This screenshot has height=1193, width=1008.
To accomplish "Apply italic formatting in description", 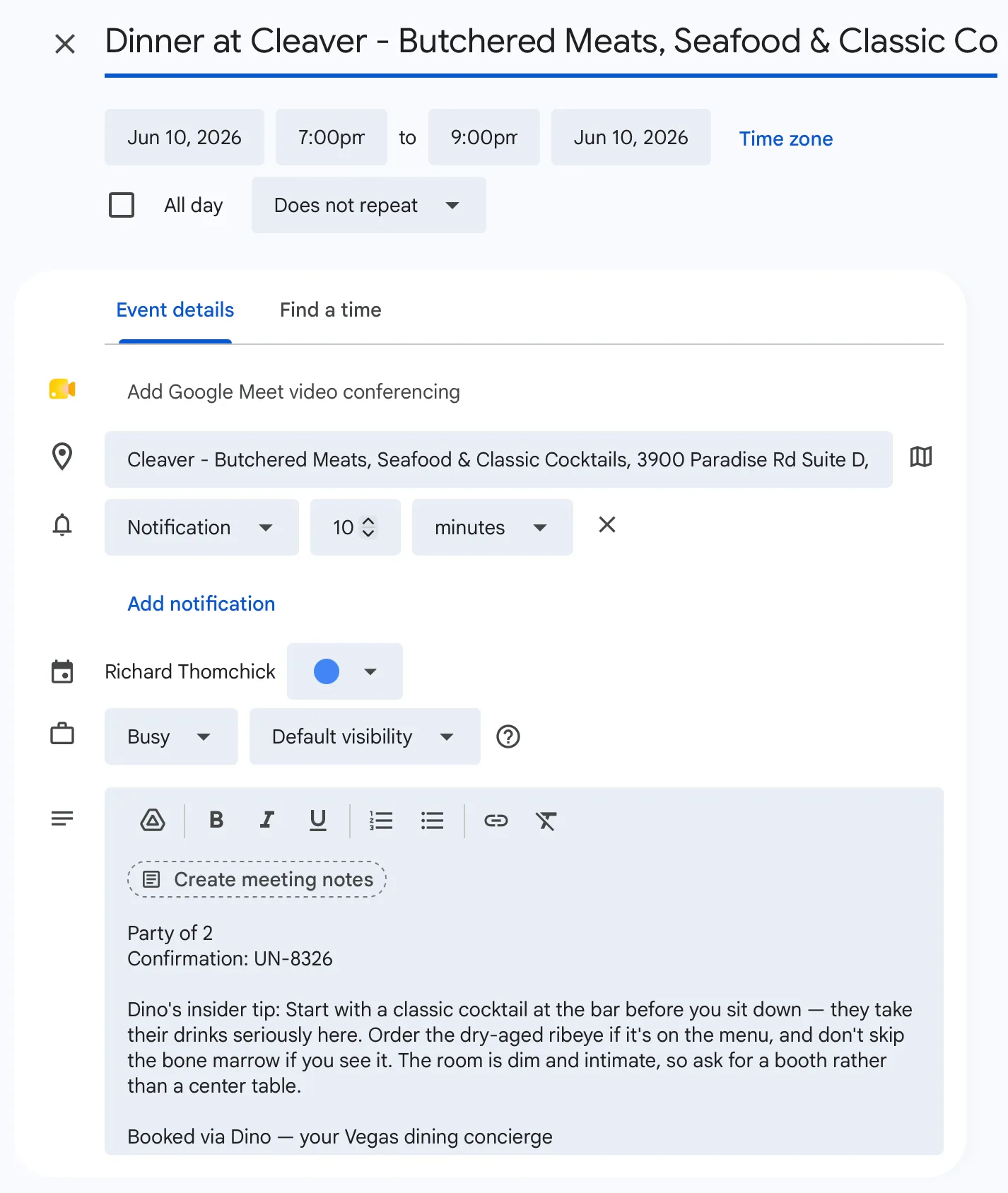I will pos(266,820).
